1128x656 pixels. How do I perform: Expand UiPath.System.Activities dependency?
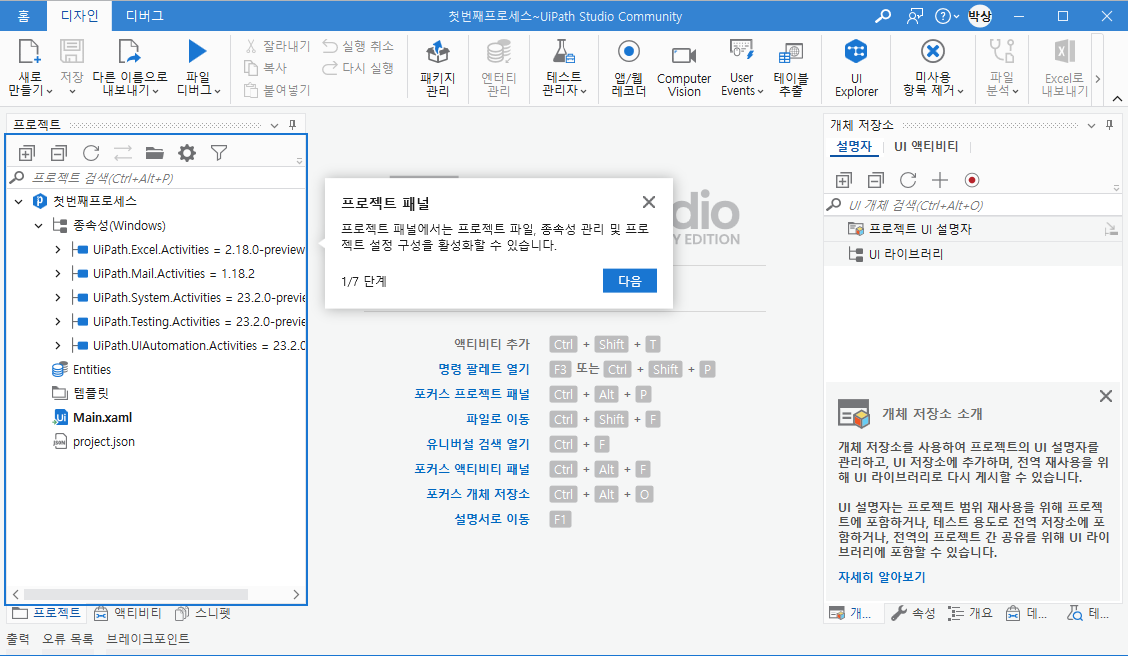(x=58, y=297)
